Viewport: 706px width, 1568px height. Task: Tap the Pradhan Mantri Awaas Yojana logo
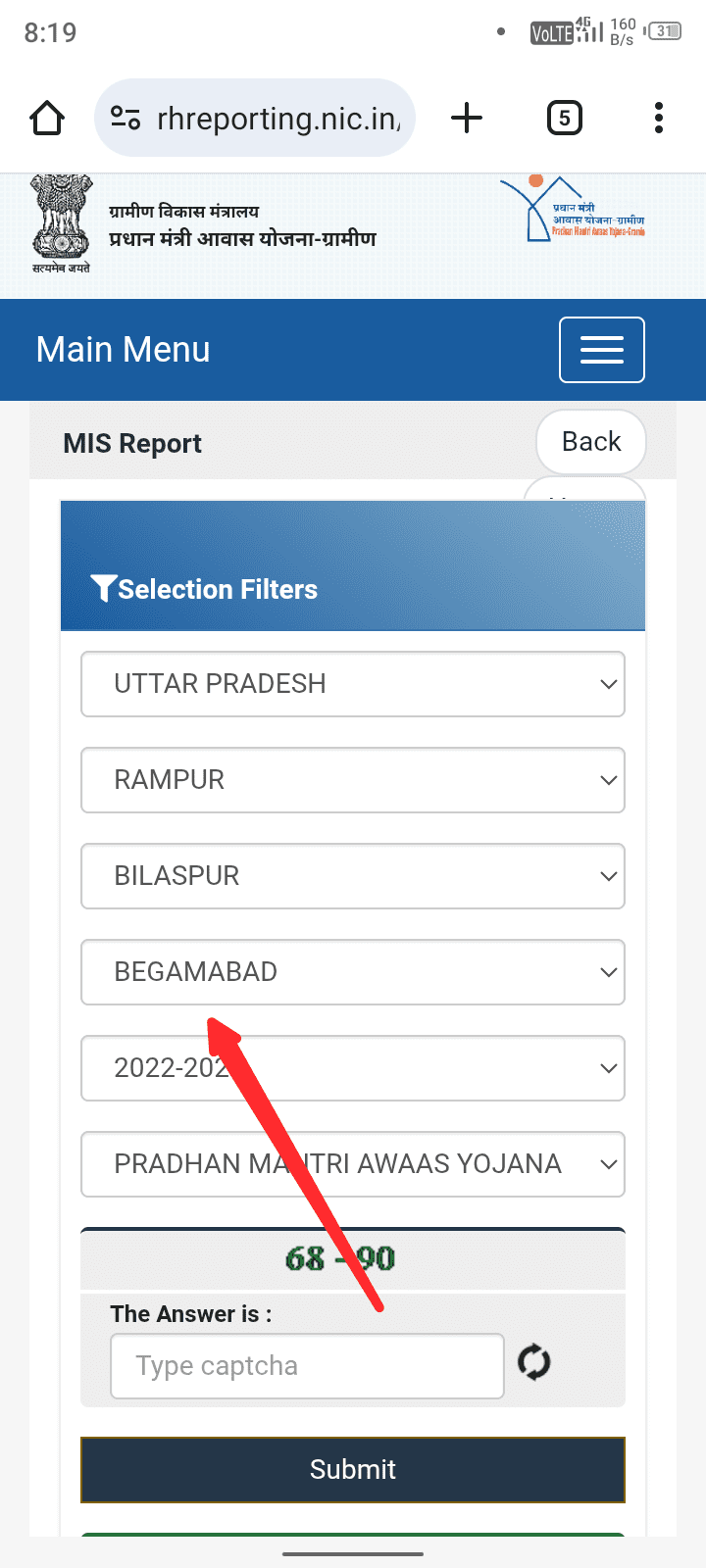[x=572, y=210]
